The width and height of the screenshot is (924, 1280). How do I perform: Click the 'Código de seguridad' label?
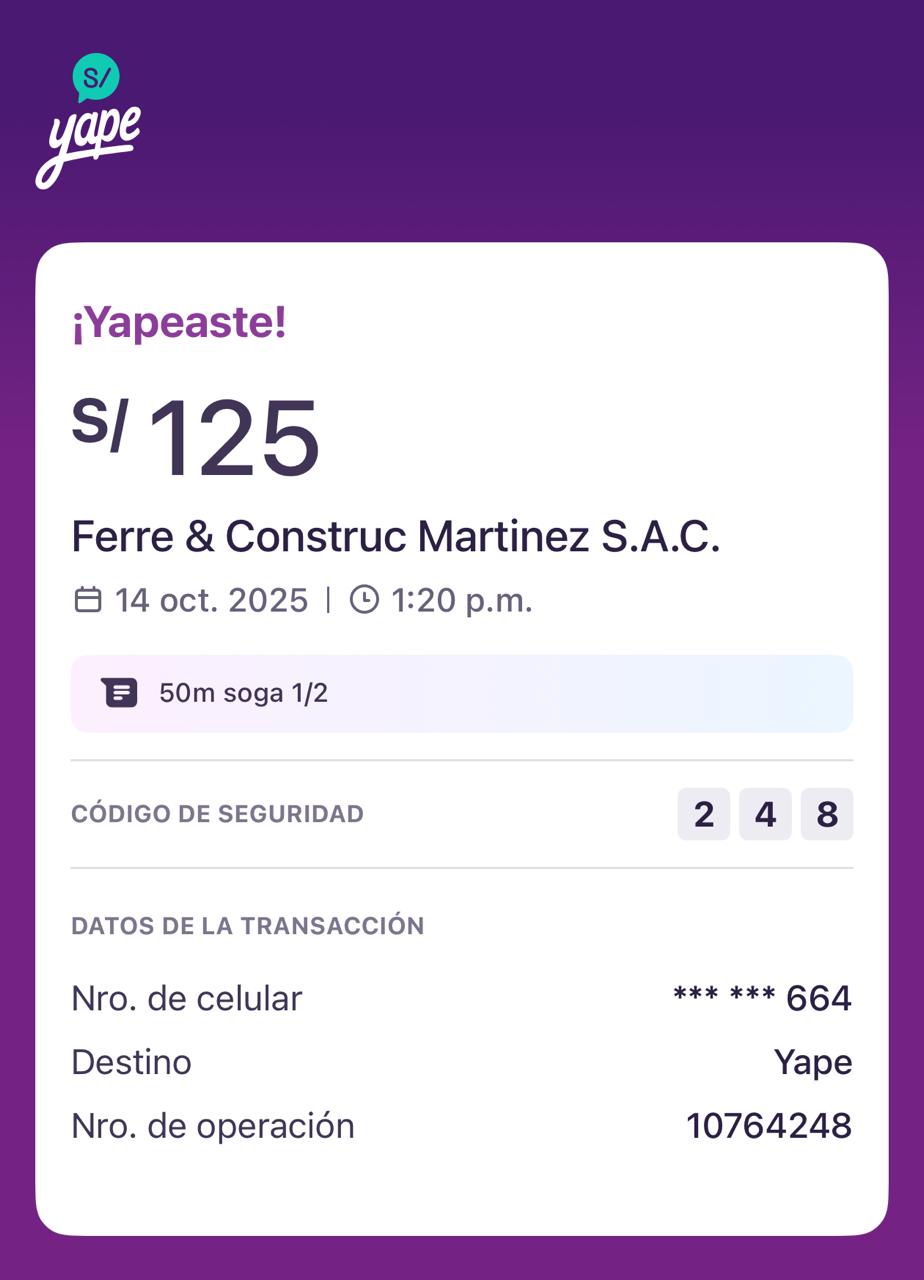[x=217, y=814]
